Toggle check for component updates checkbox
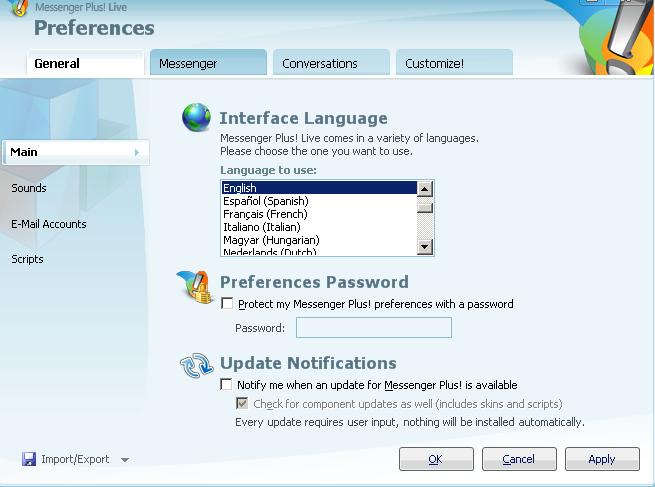655x487 pixels. click(x=242, y=404)
